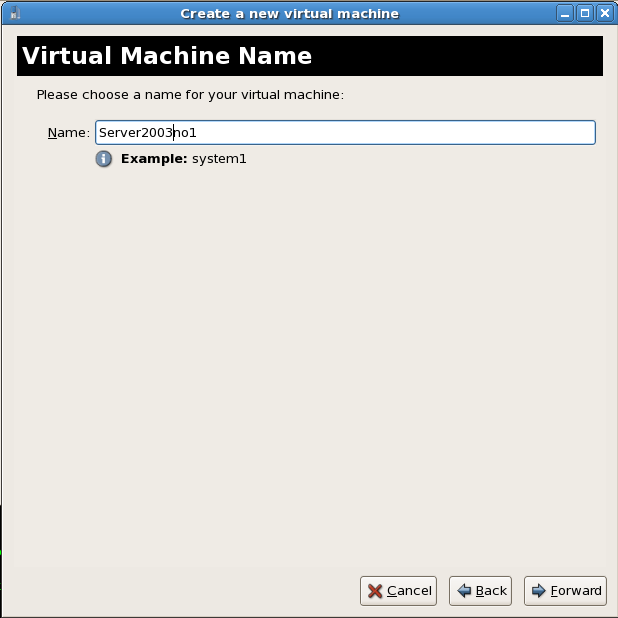Screen dimensions: 618x618
Task: Click the 'Please choose a name' instruction text
Action: pyautogui.click(x=190, y=95)
